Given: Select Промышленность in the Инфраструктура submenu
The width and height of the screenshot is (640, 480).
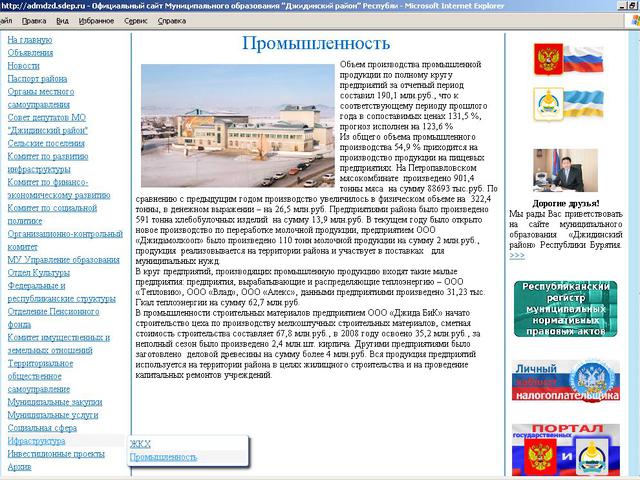Looking at the screenshot, I should [x=163, y=457].
